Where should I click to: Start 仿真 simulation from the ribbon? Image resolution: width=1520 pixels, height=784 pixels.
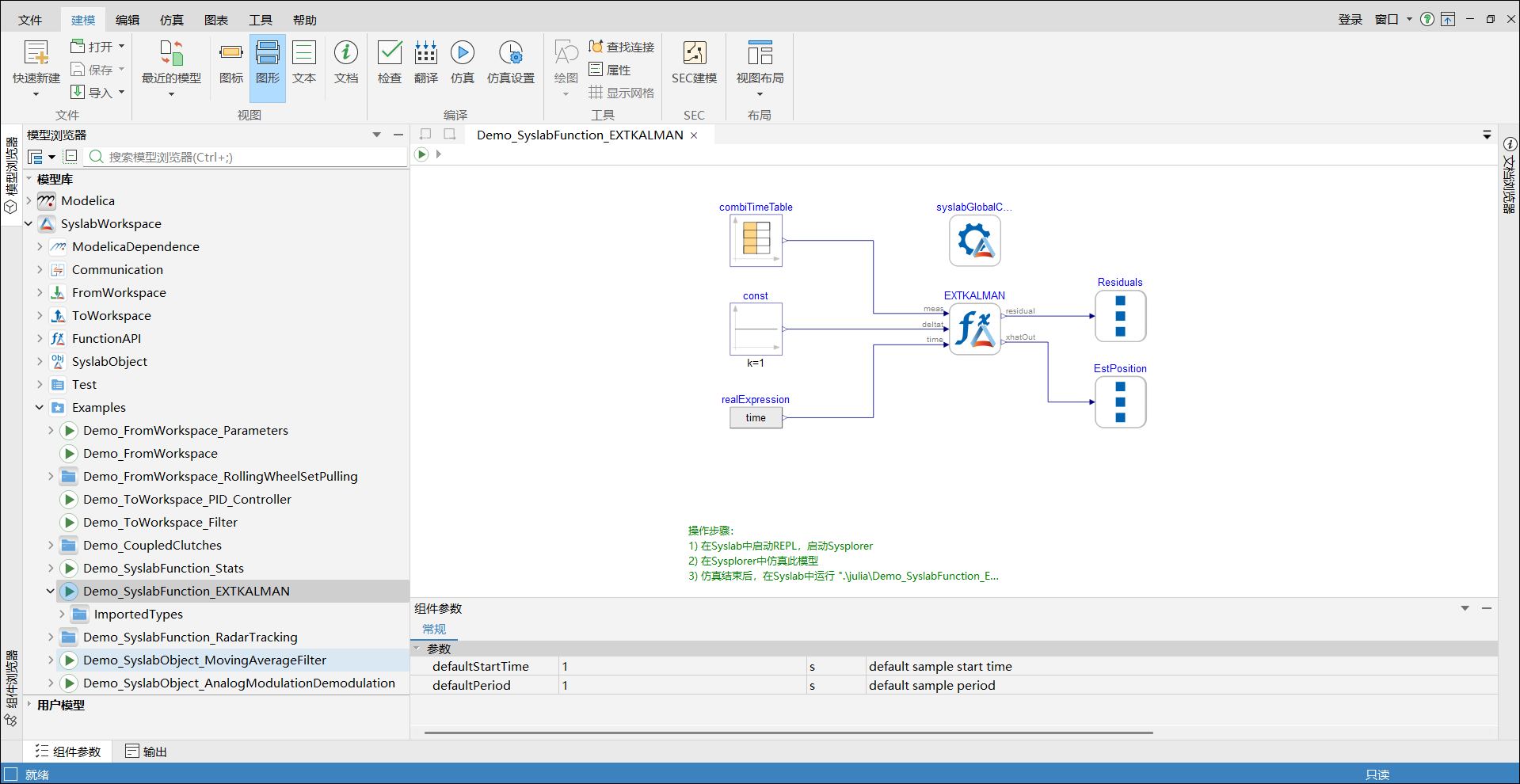click(463, 62)
